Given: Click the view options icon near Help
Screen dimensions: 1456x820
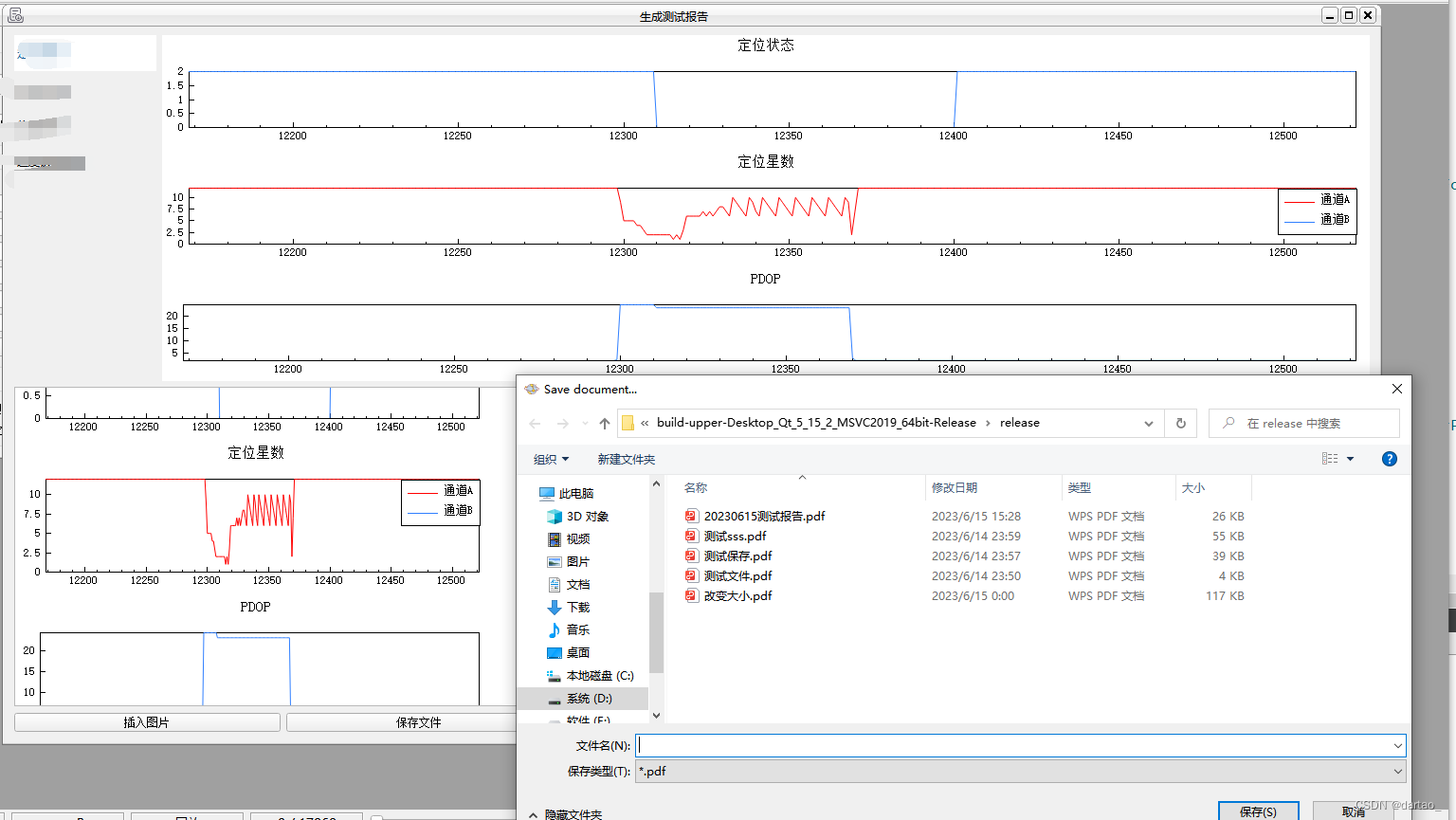Looking at the screenshot, I should (x=1334, y=458).
